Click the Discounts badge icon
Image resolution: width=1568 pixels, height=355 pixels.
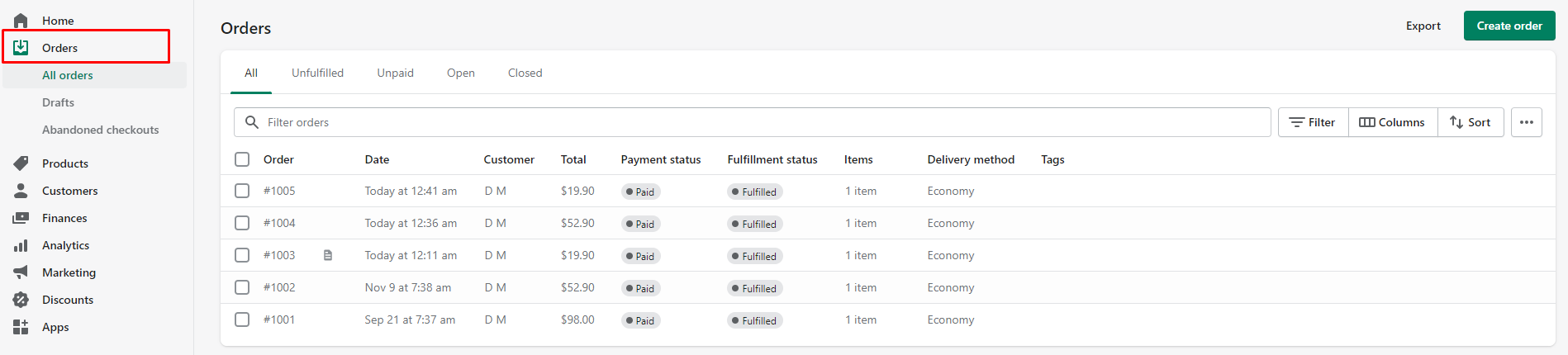point(21,300)
